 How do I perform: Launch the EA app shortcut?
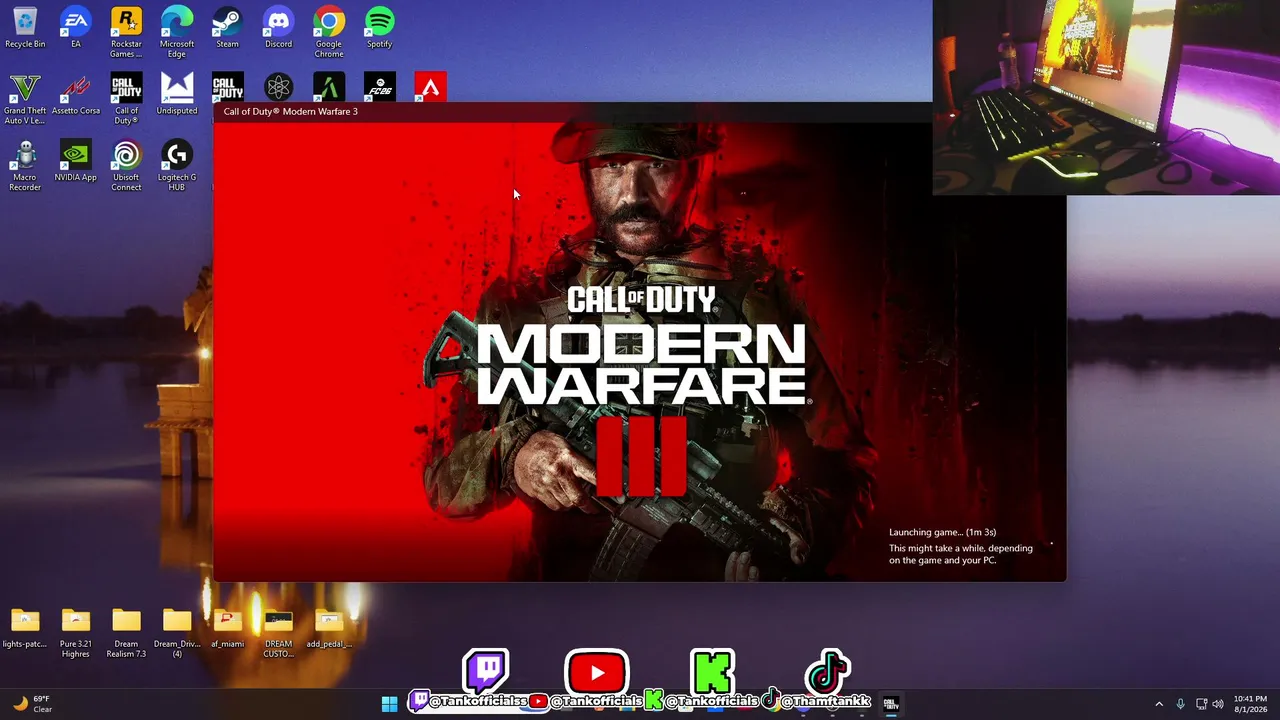point(76,28)
